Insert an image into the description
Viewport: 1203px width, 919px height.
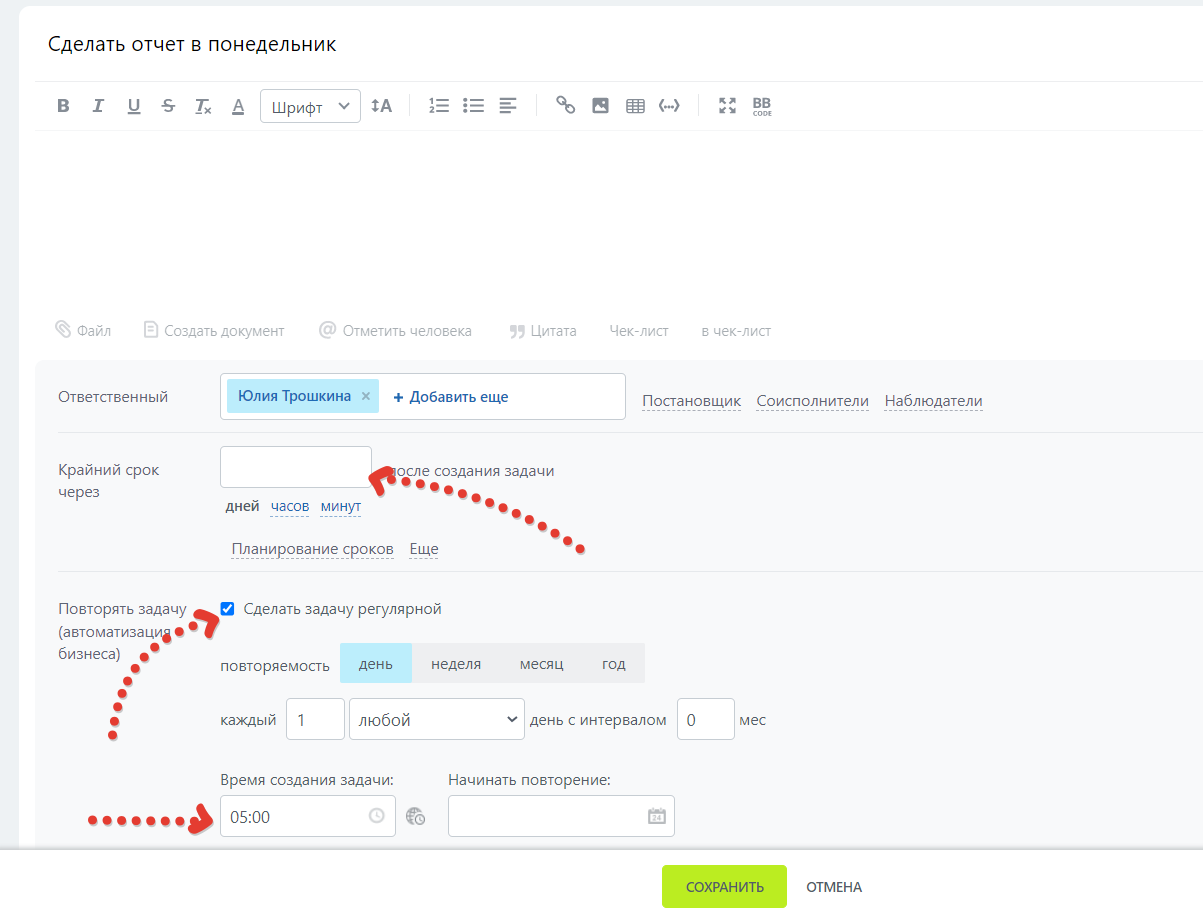click(600, 106)
